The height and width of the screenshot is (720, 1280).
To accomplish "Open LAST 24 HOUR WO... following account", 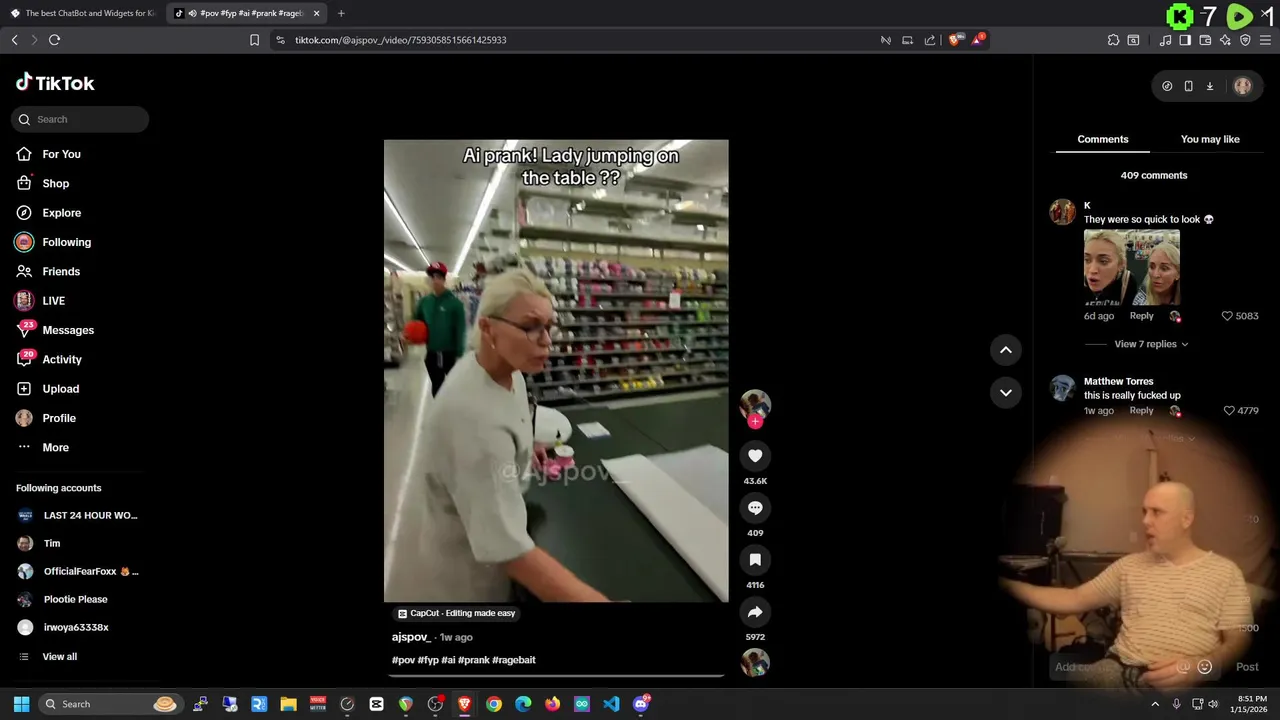I will (80, 516).
